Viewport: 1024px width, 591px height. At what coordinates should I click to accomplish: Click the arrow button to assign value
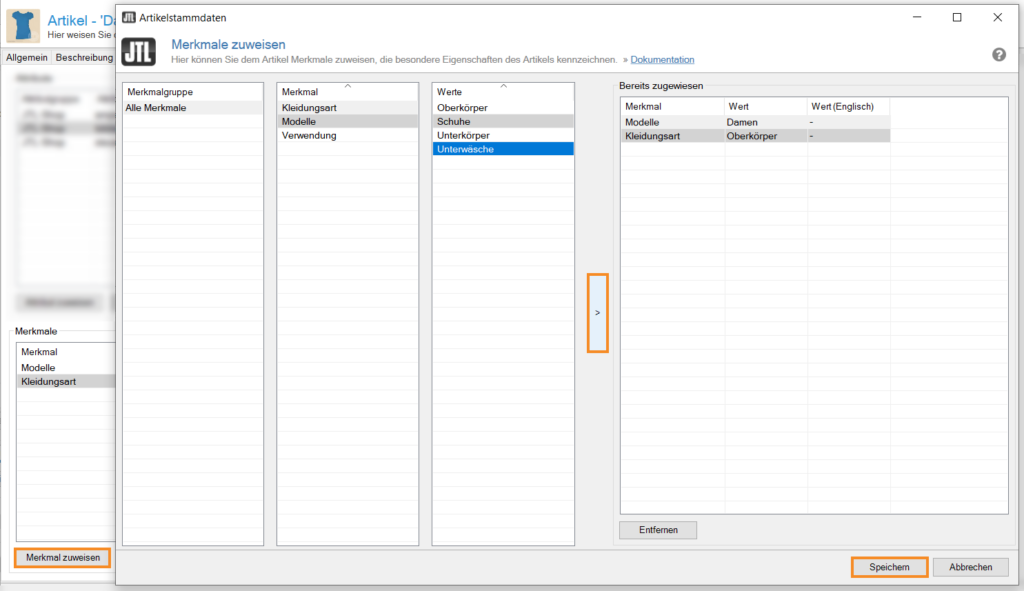point(597,313)
